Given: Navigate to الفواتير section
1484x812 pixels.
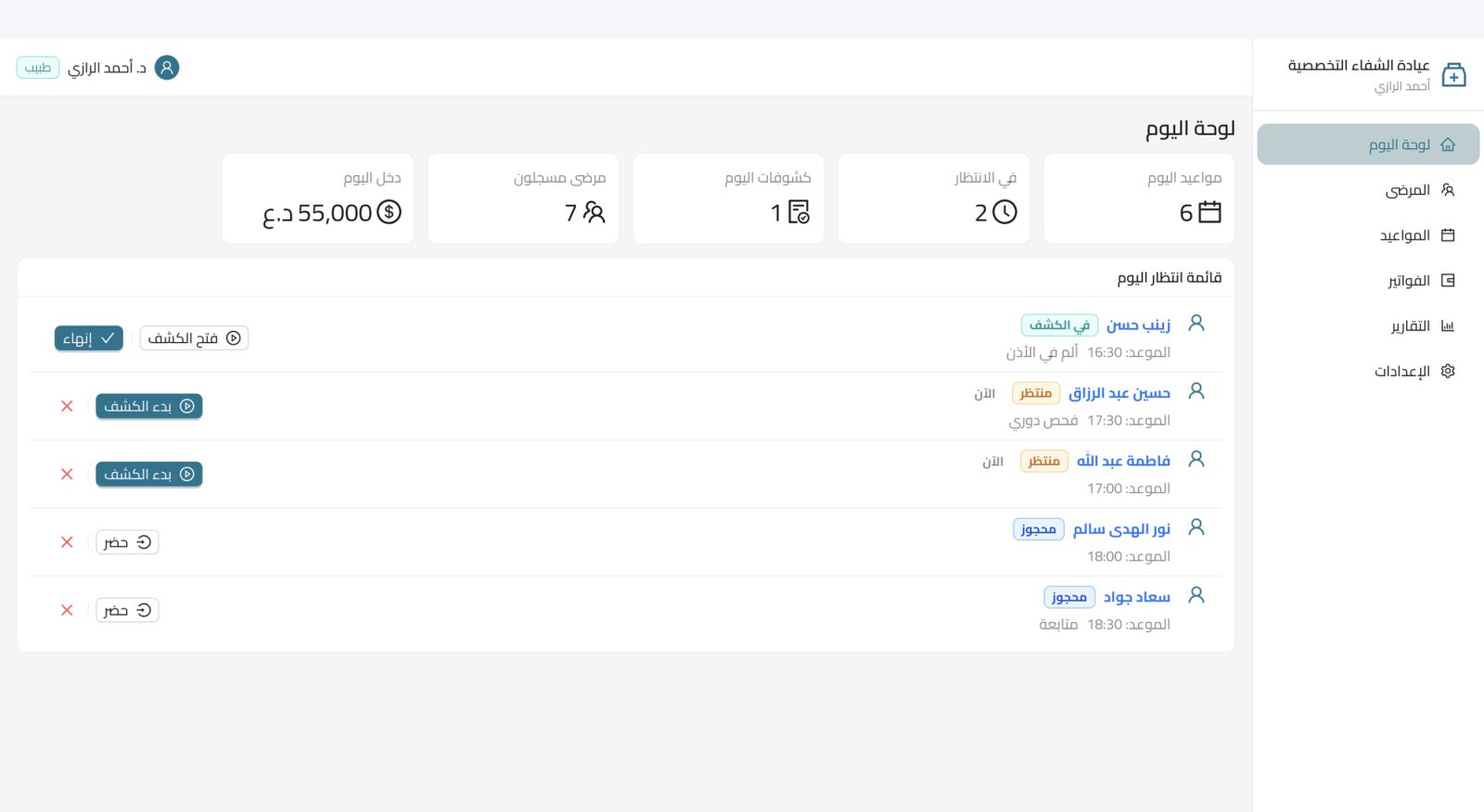Looking at the screenshot, I should point(1368,281).
